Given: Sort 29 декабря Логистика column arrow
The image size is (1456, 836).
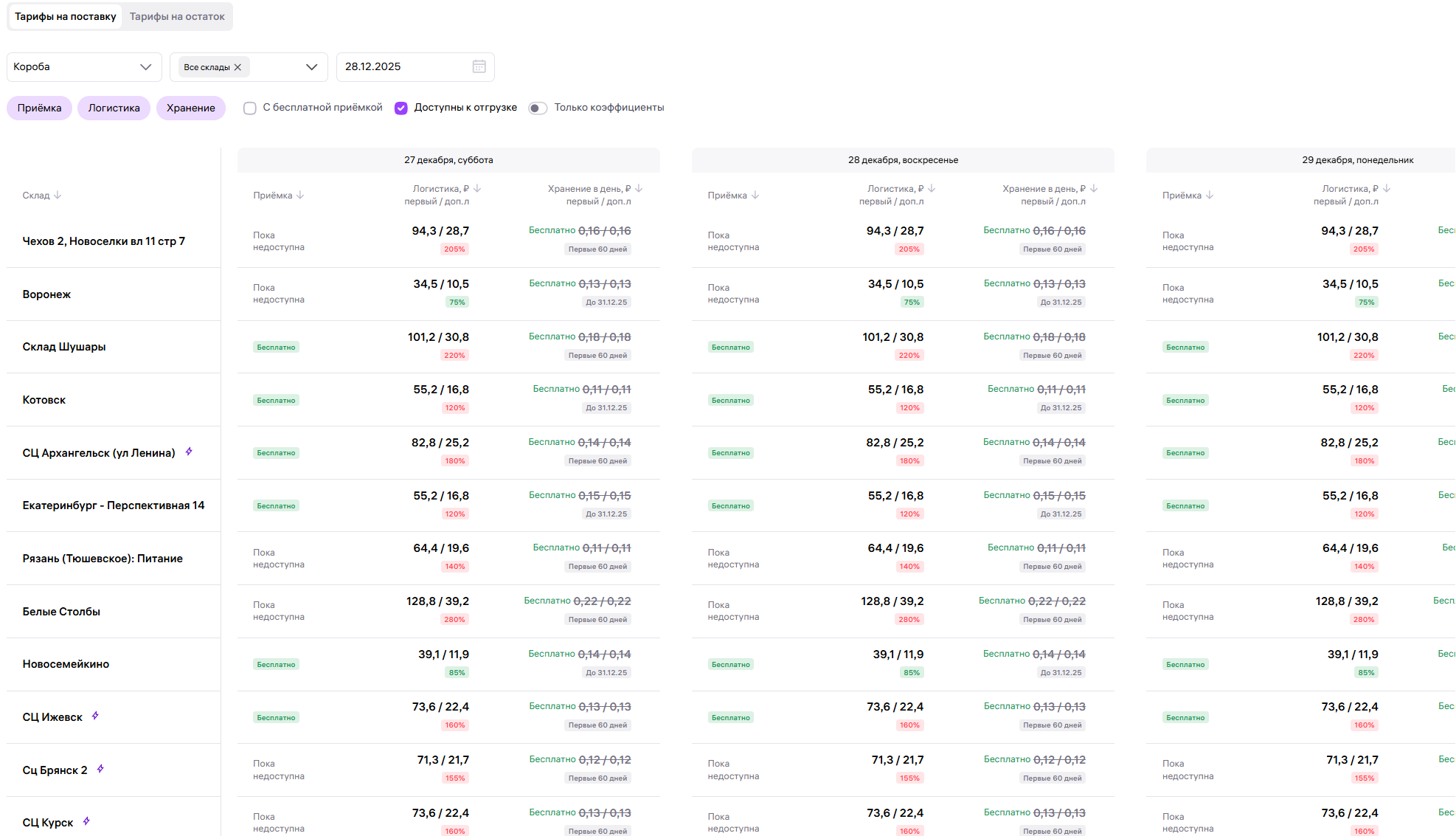Looking at the screenshot, I should tap(1387, 189).
